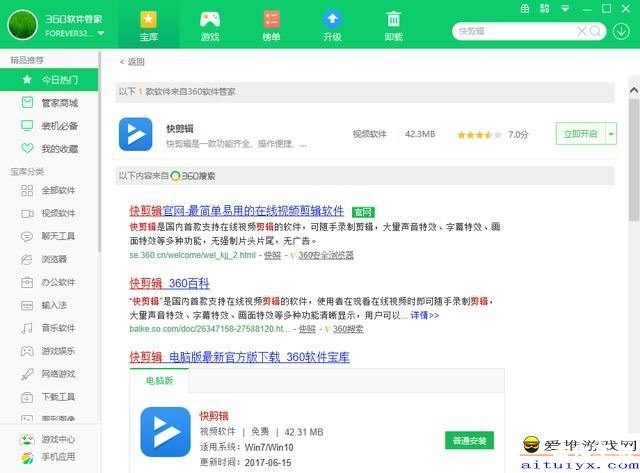Viewport: 640px width, 473px height.
Task: Click the 360搜索 logo in section header
Action: [193, 176]
